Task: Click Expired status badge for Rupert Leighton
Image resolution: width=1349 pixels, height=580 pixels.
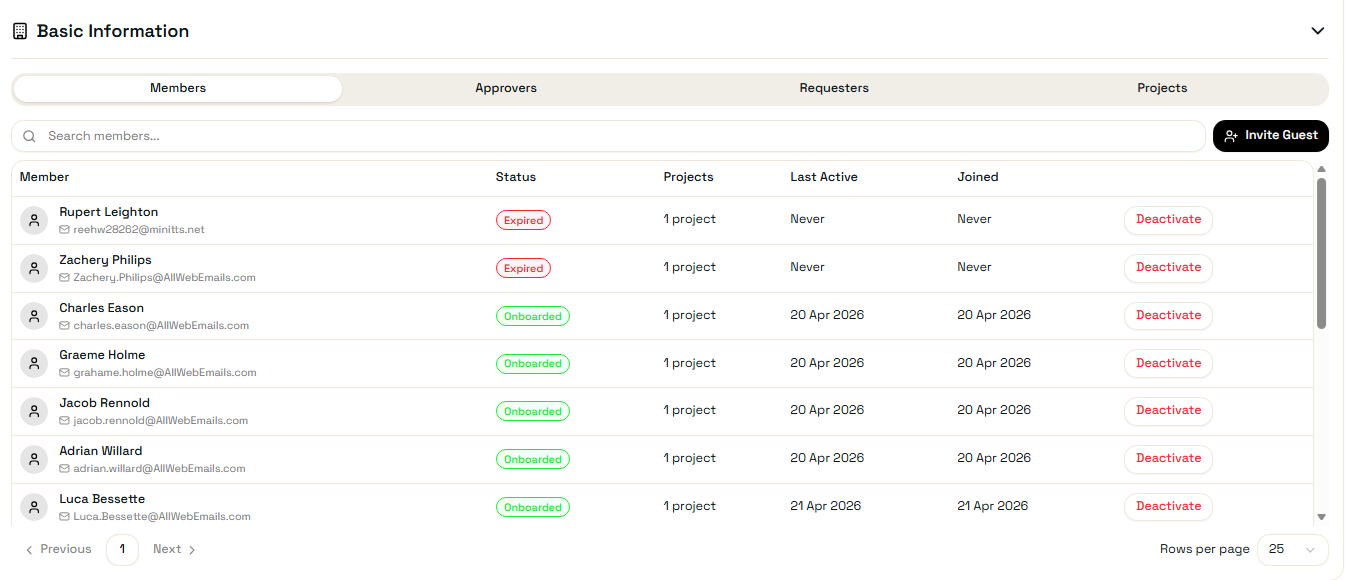Action: click(523, 220)
